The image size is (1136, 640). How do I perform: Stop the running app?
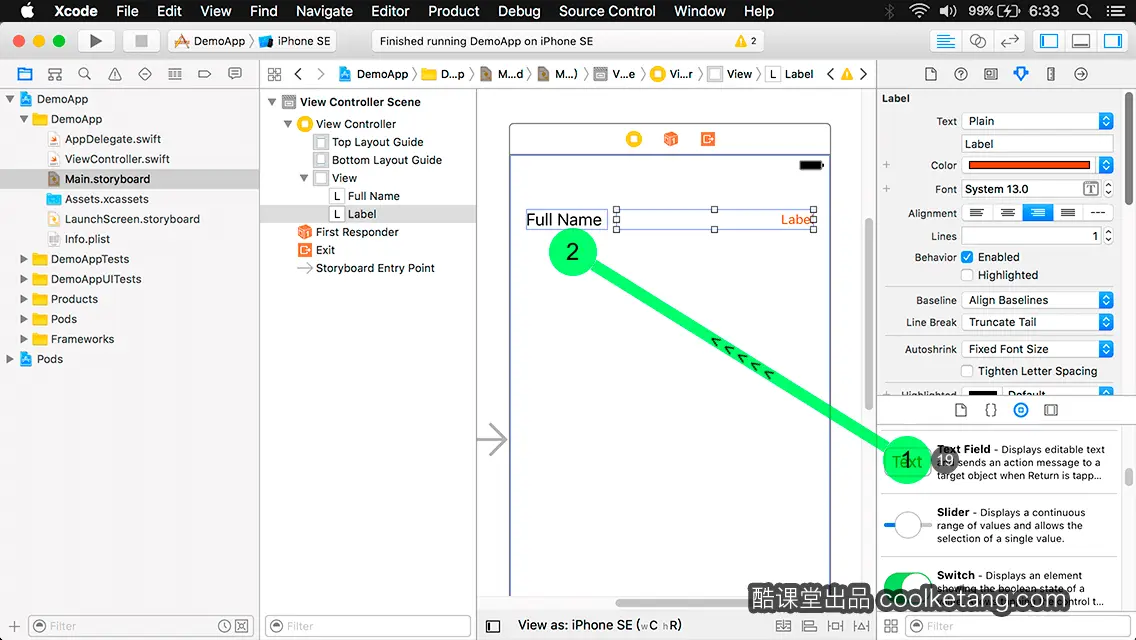141,41
